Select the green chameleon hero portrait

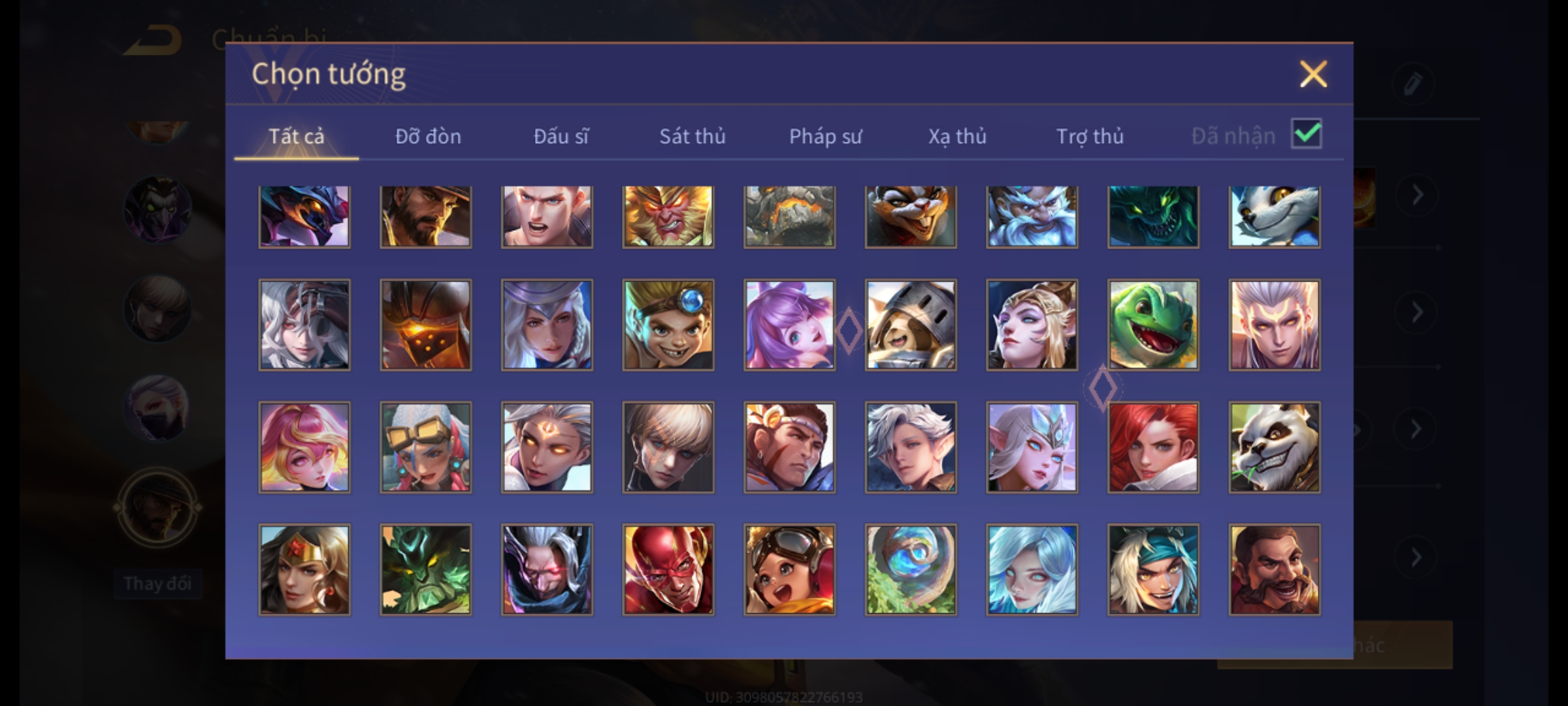(x=1153, y=325)
